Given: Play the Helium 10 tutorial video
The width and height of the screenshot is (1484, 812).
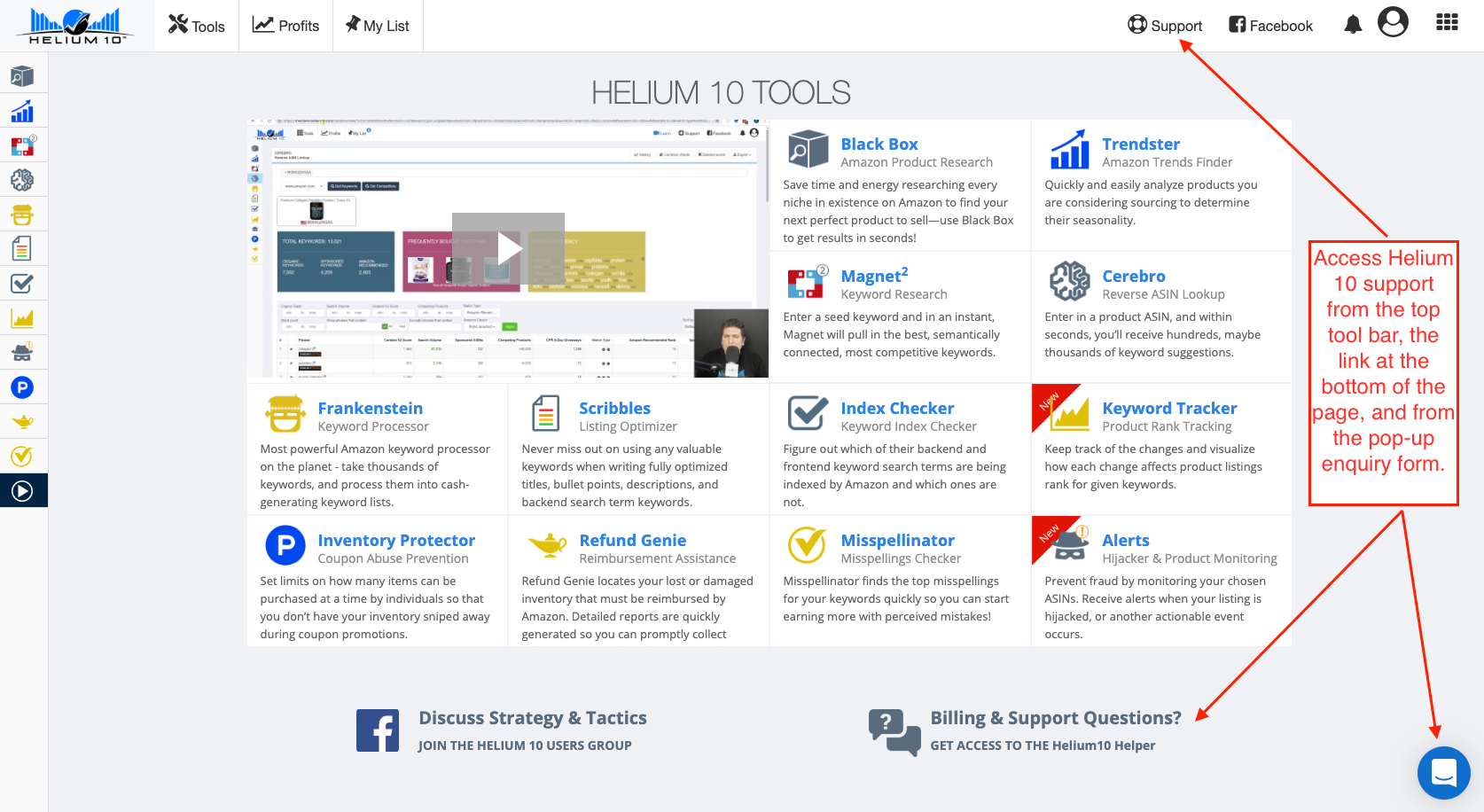Looking at the screenshot, I should [508, 249].
